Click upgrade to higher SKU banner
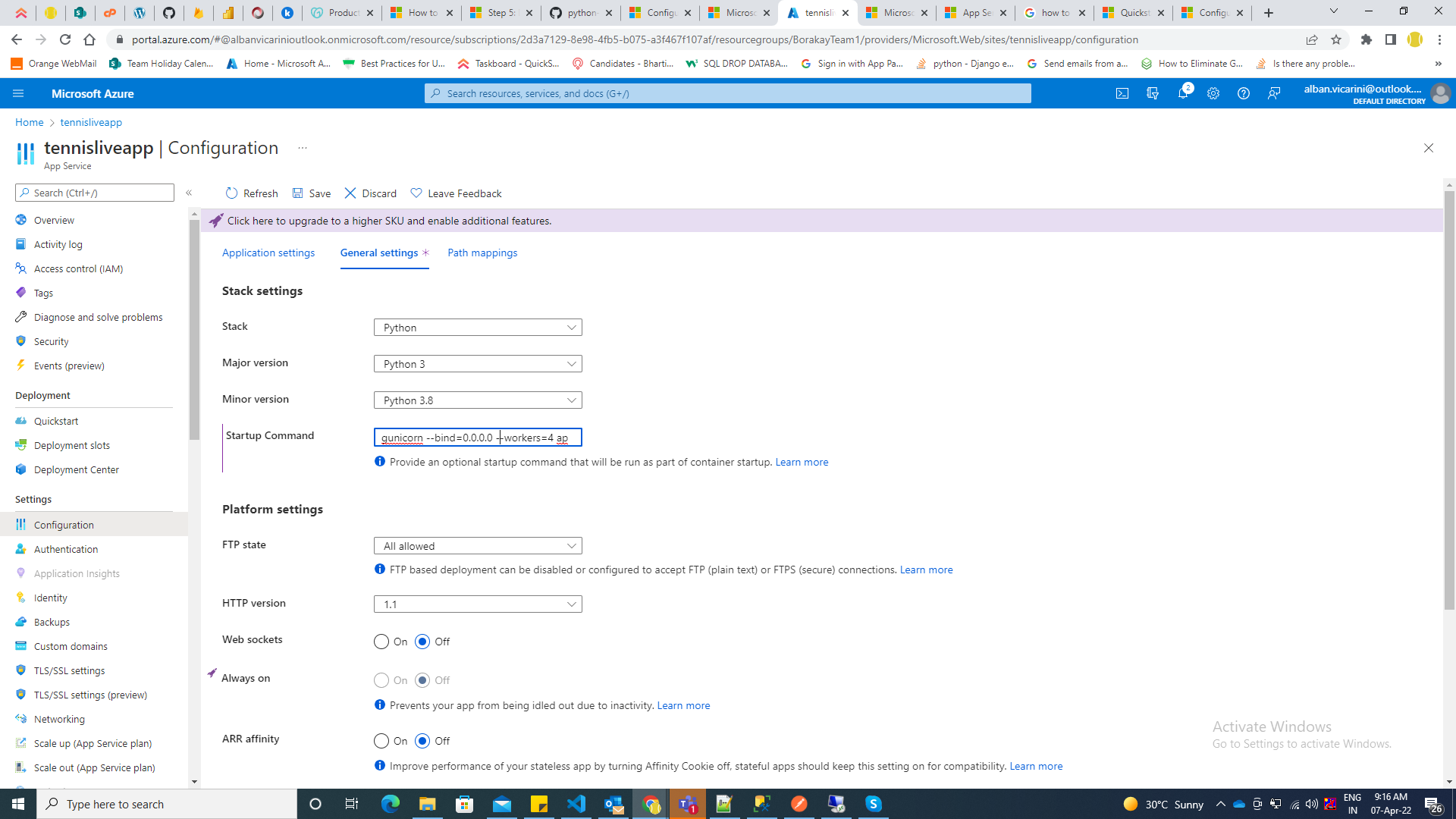 click(389, 221)
